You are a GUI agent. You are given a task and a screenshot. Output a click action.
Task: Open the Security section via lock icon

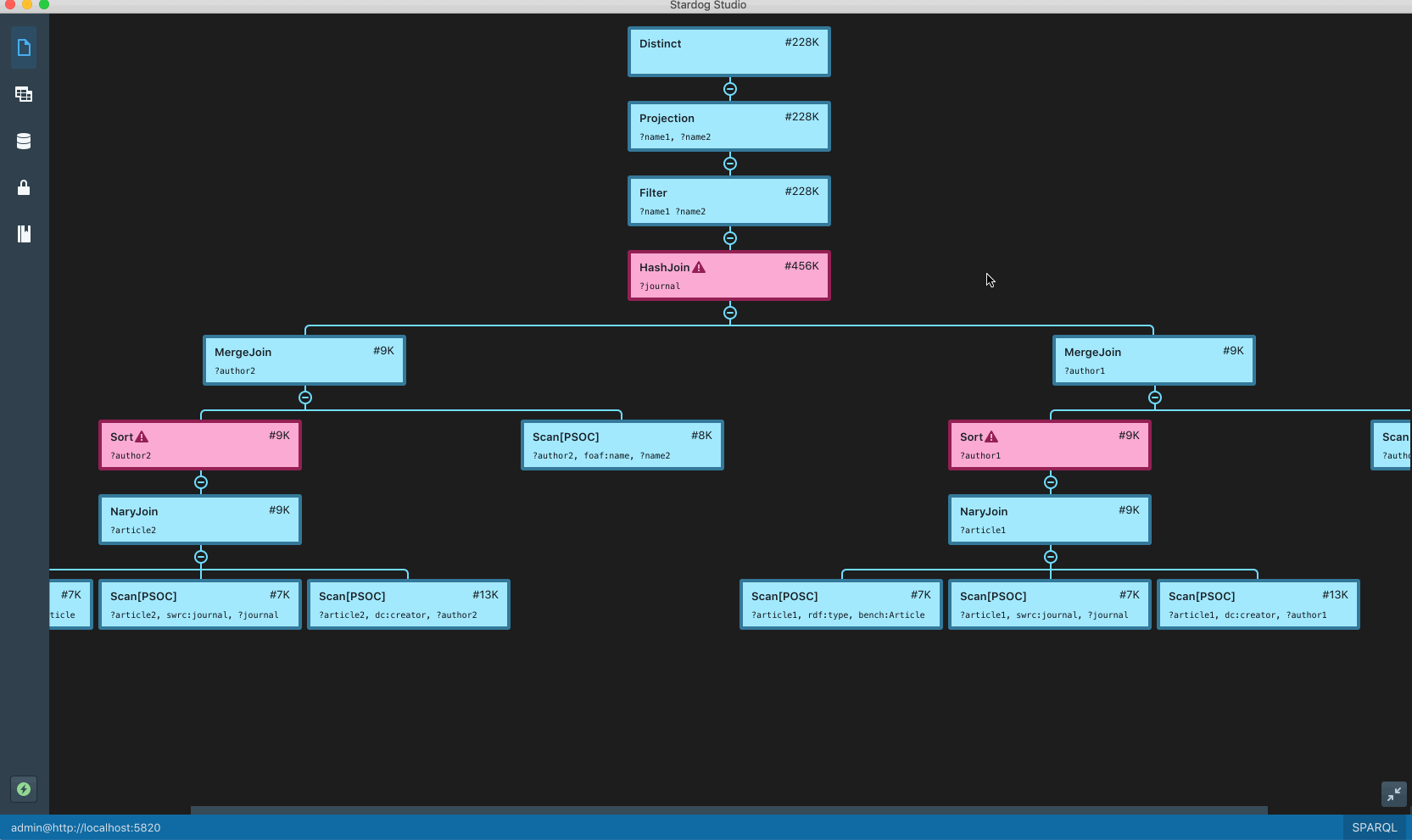[x=24, y=187]
